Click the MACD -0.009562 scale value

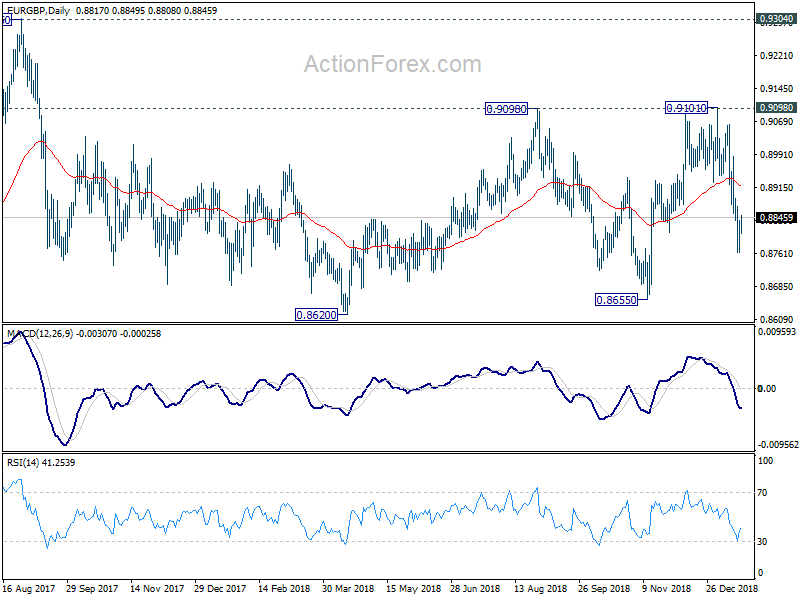[778, 445]
